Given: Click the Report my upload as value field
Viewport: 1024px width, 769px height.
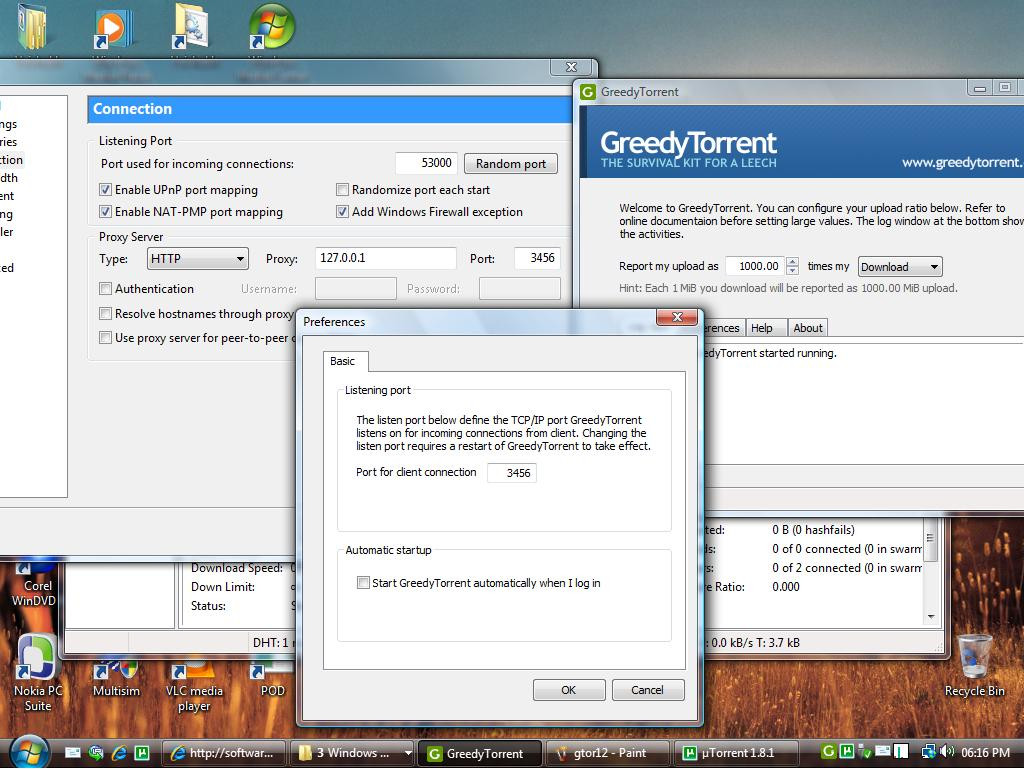Looking at the screenshot, I should (754, 266).
